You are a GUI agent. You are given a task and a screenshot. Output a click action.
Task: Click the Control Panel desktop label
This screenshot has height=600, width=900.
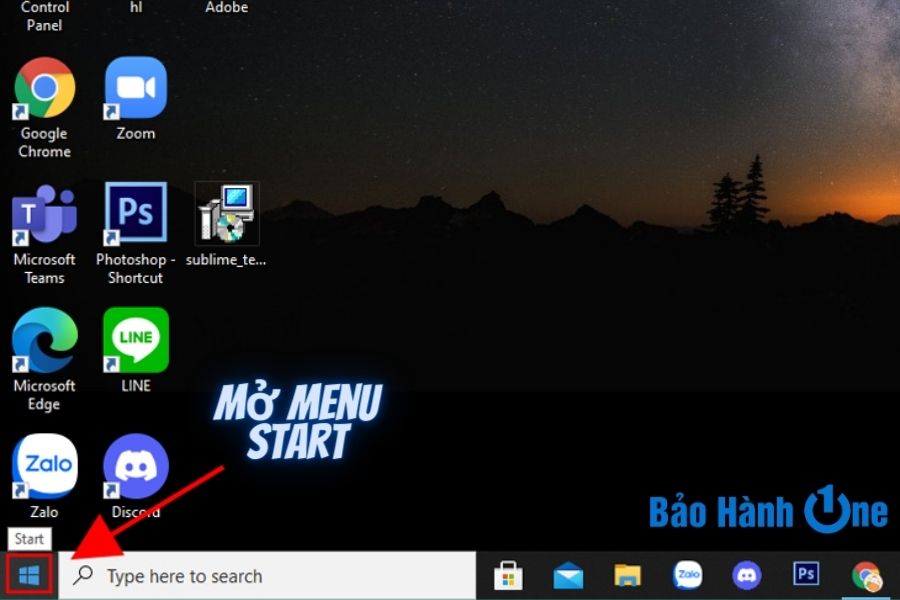click(44, 16)
